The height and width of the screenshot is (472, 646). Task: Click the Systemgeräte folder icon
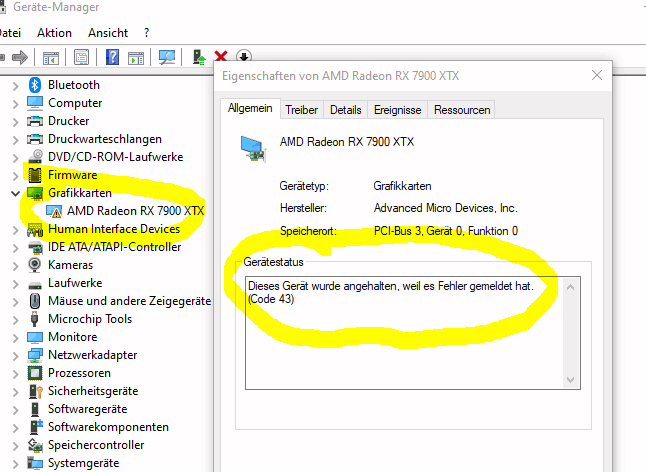click(x=35, y=463)
